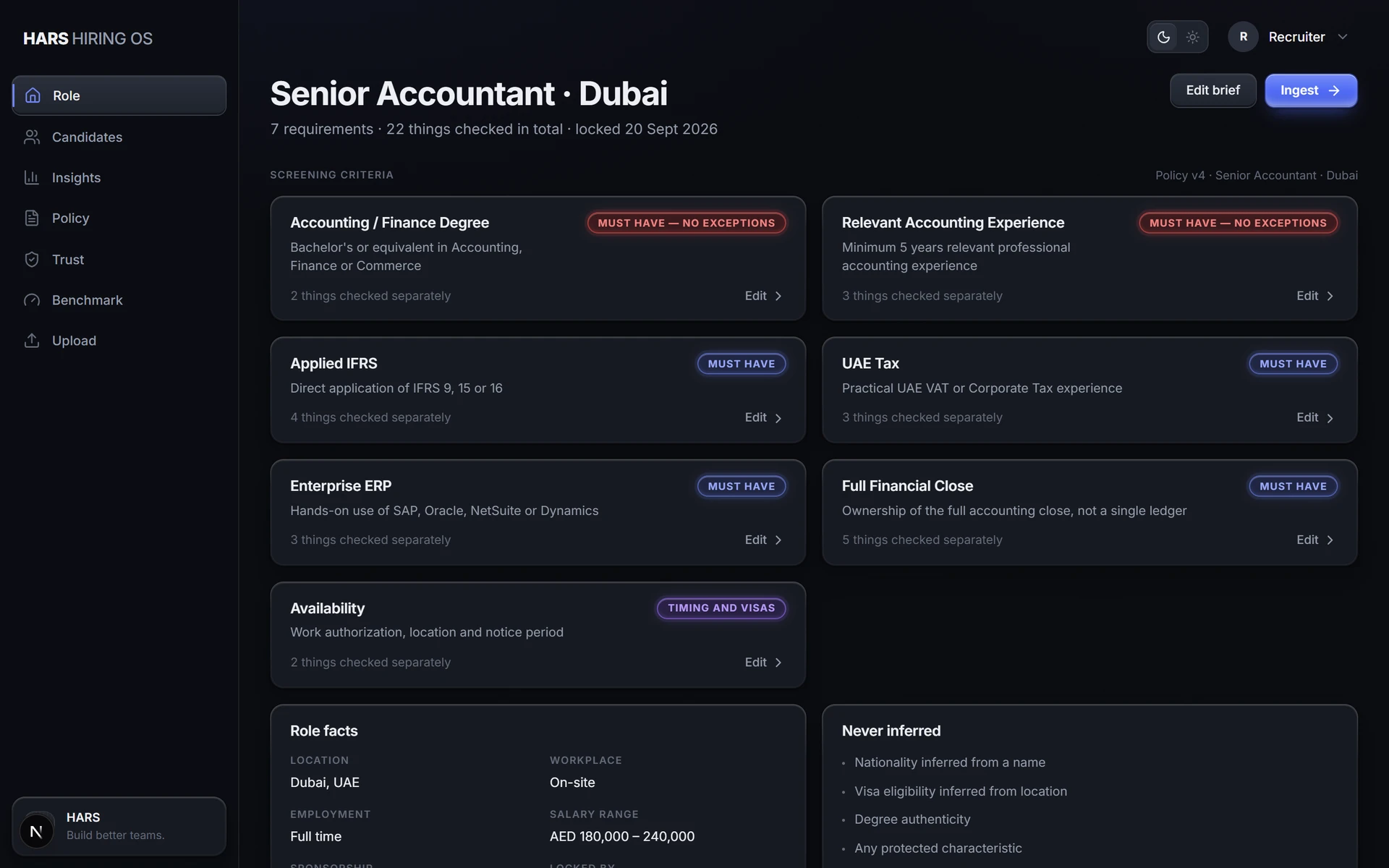The image size is (1389, 868).
Task: Edit the Applied IFRS criterion
Action: pyautogui.click(x=763, y=417)
